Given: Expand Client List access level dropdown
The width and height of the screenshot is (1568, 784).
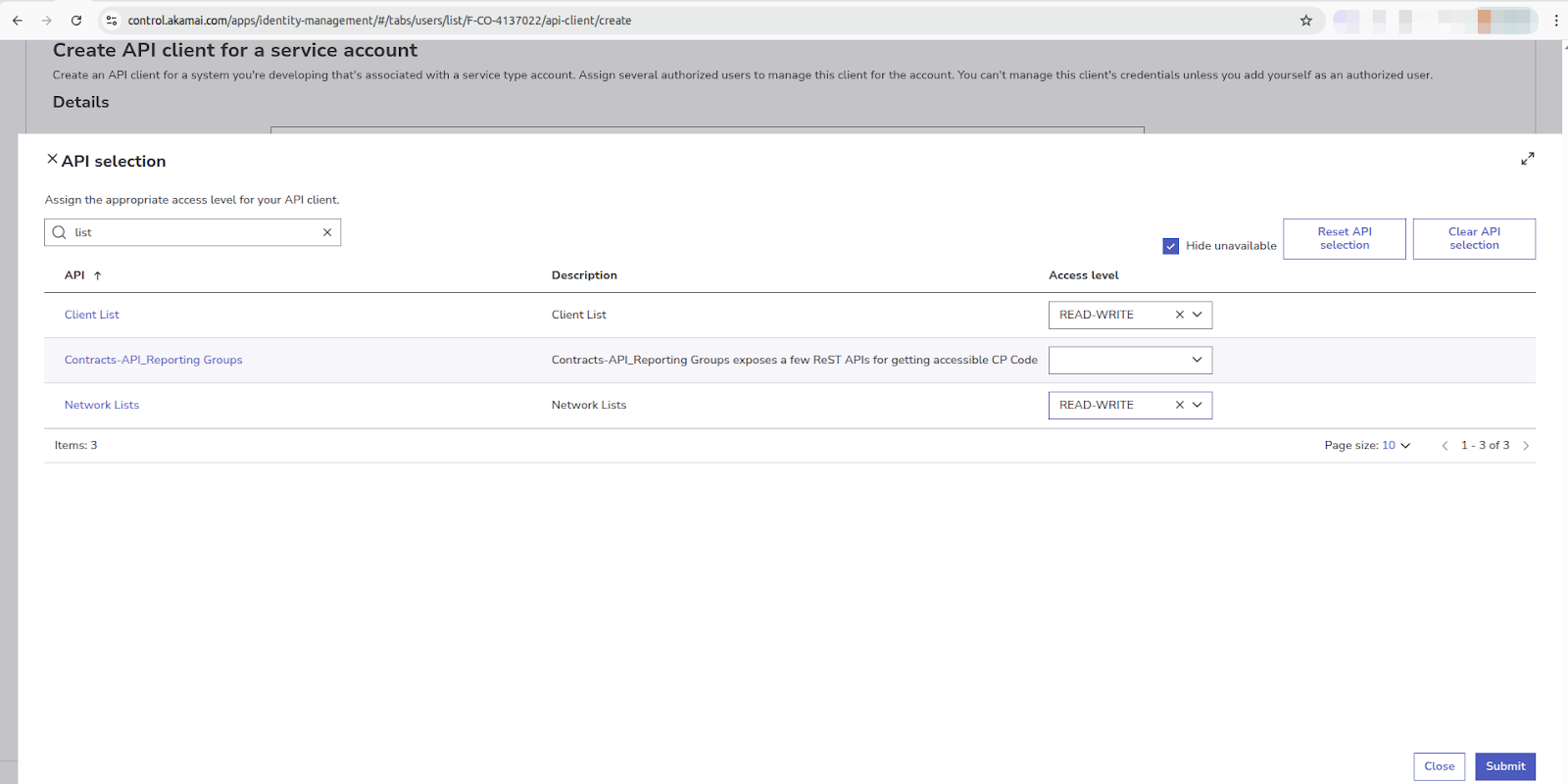Looking at the screenshot, I should (1198, 315).
